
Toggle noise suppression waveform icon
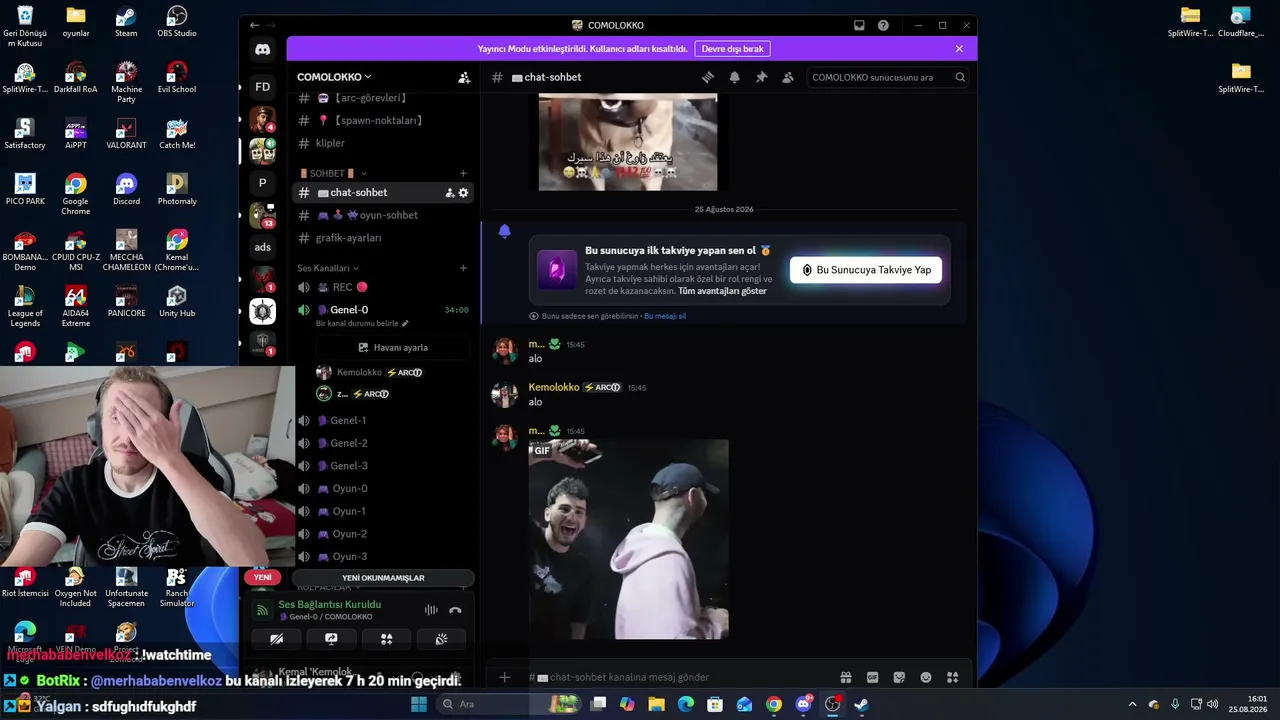(431, 610)
